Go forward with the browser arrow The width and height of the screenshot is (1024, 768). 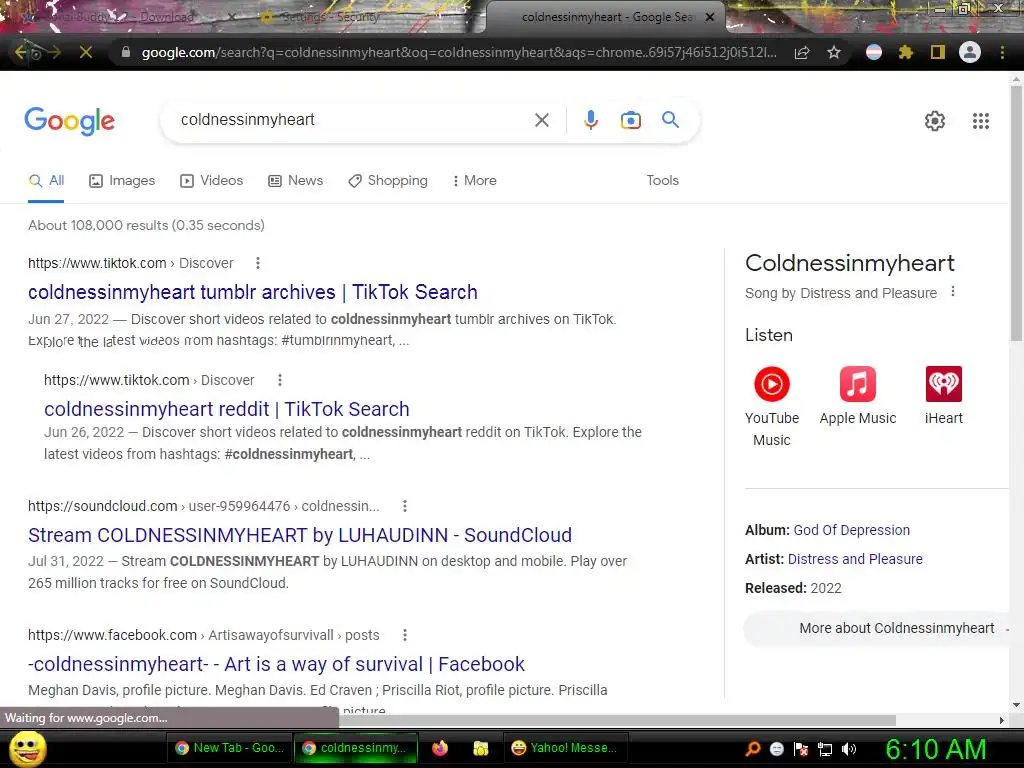(x=53, y=52)
